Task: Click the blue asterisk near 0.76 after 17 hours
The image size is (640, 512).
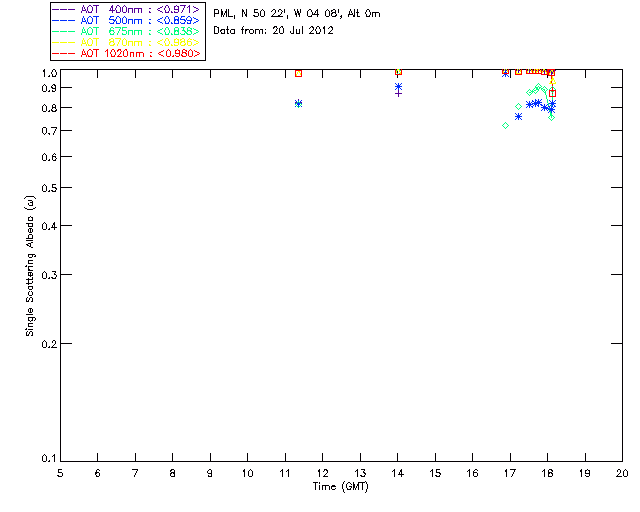Action: tap(518, 116)
